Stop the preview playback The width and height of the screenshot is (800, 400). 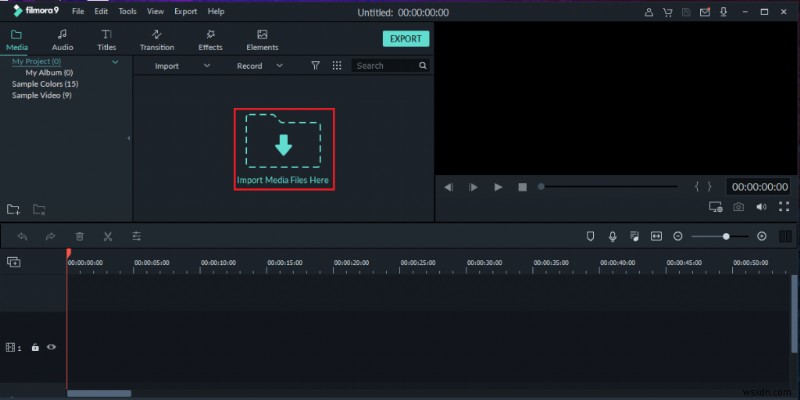point(522,187)
